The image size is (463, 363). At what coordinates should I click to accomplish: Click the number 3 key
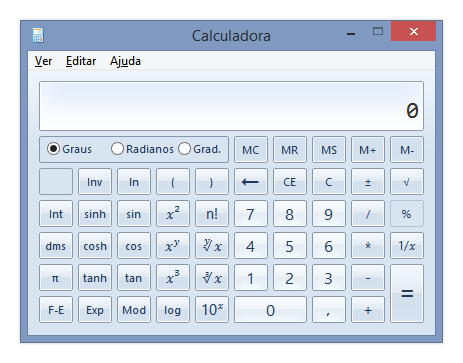(329, 278)
